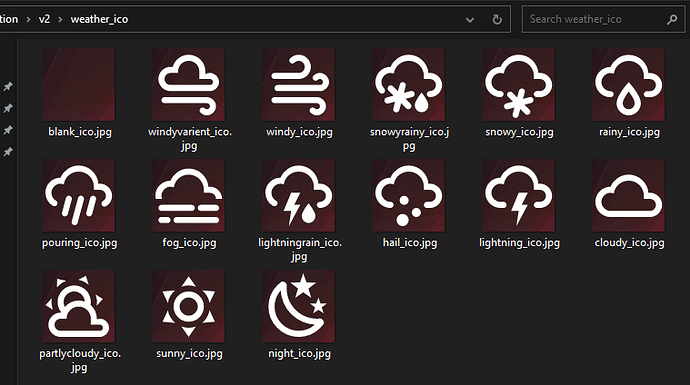The image size is (690, 385).
Task: Click the snowyrainy_ico.jpg file name
Action: click(409, 139)
